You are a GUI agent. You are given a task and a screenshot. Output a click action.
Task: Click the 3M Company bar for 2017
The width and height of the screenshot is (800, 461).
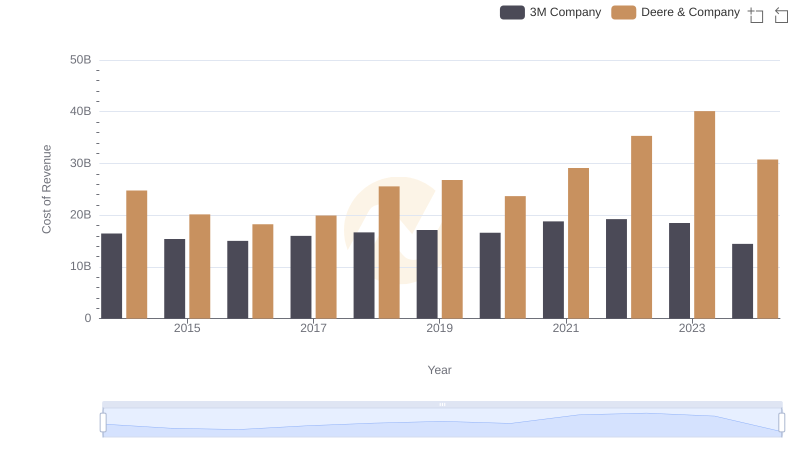pos(301,277)
